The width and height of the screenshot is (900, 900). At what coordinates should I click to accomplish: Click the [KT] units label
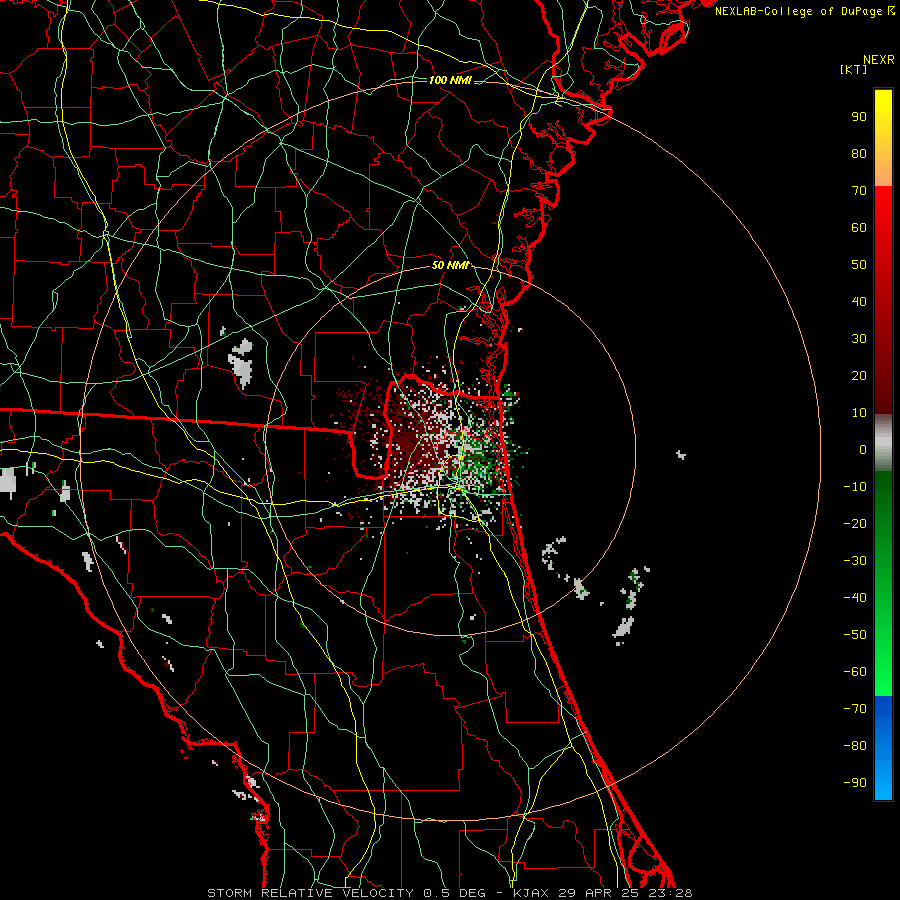[x=853, y=69]
